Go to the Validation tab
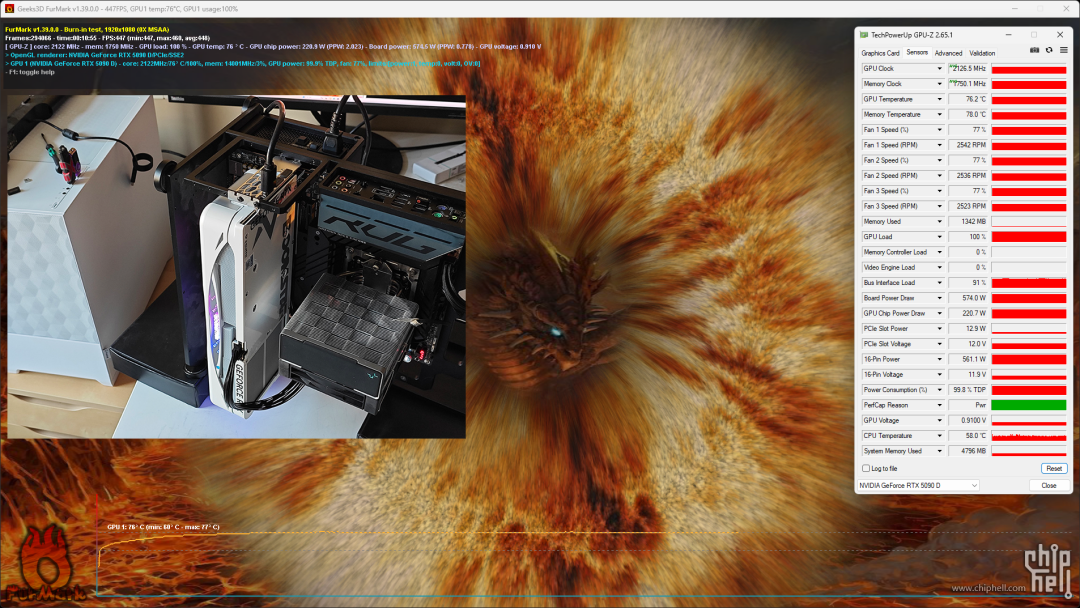 [x=982, y=53]
